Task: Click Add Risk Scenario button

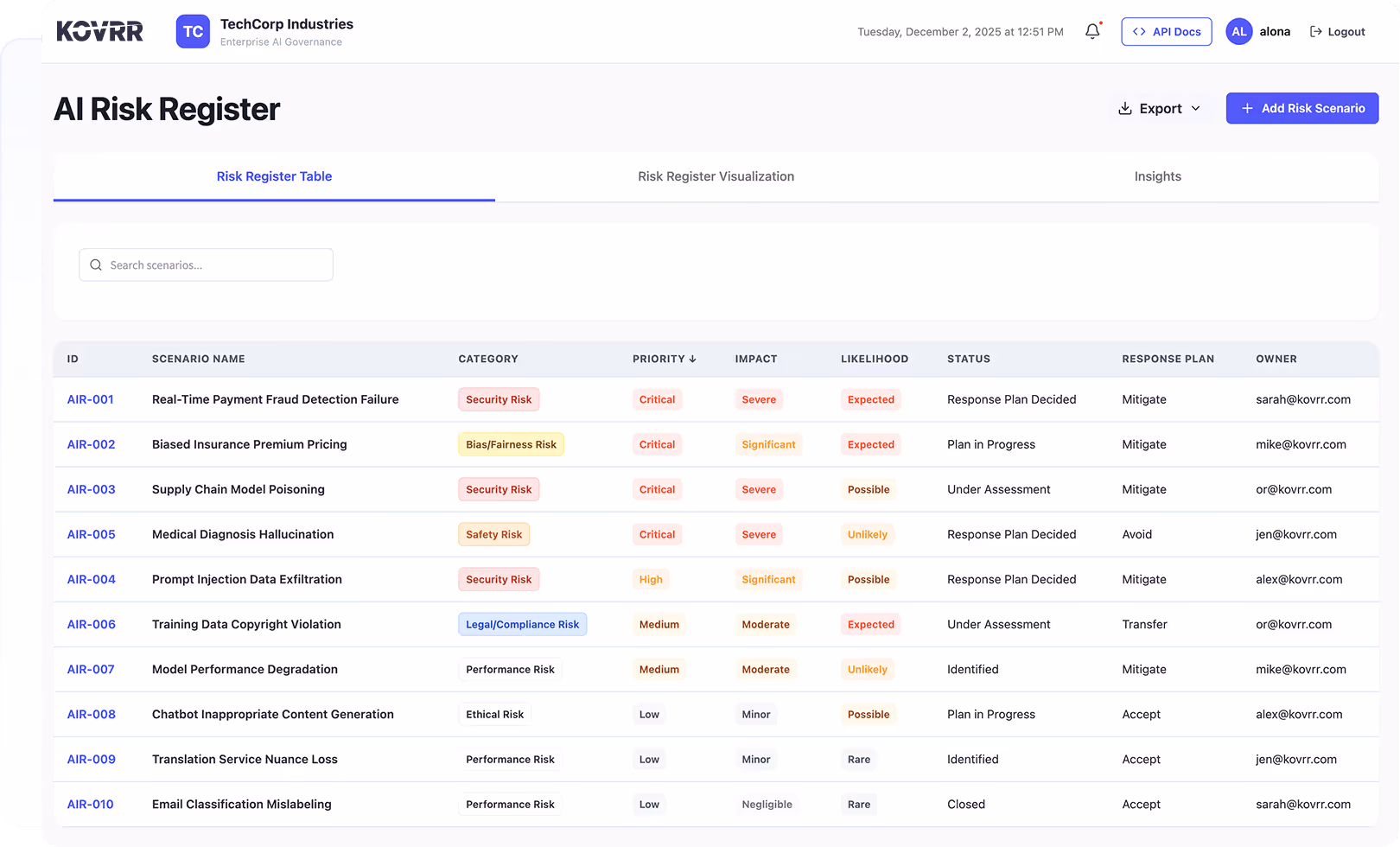Action: point(1302,108)
